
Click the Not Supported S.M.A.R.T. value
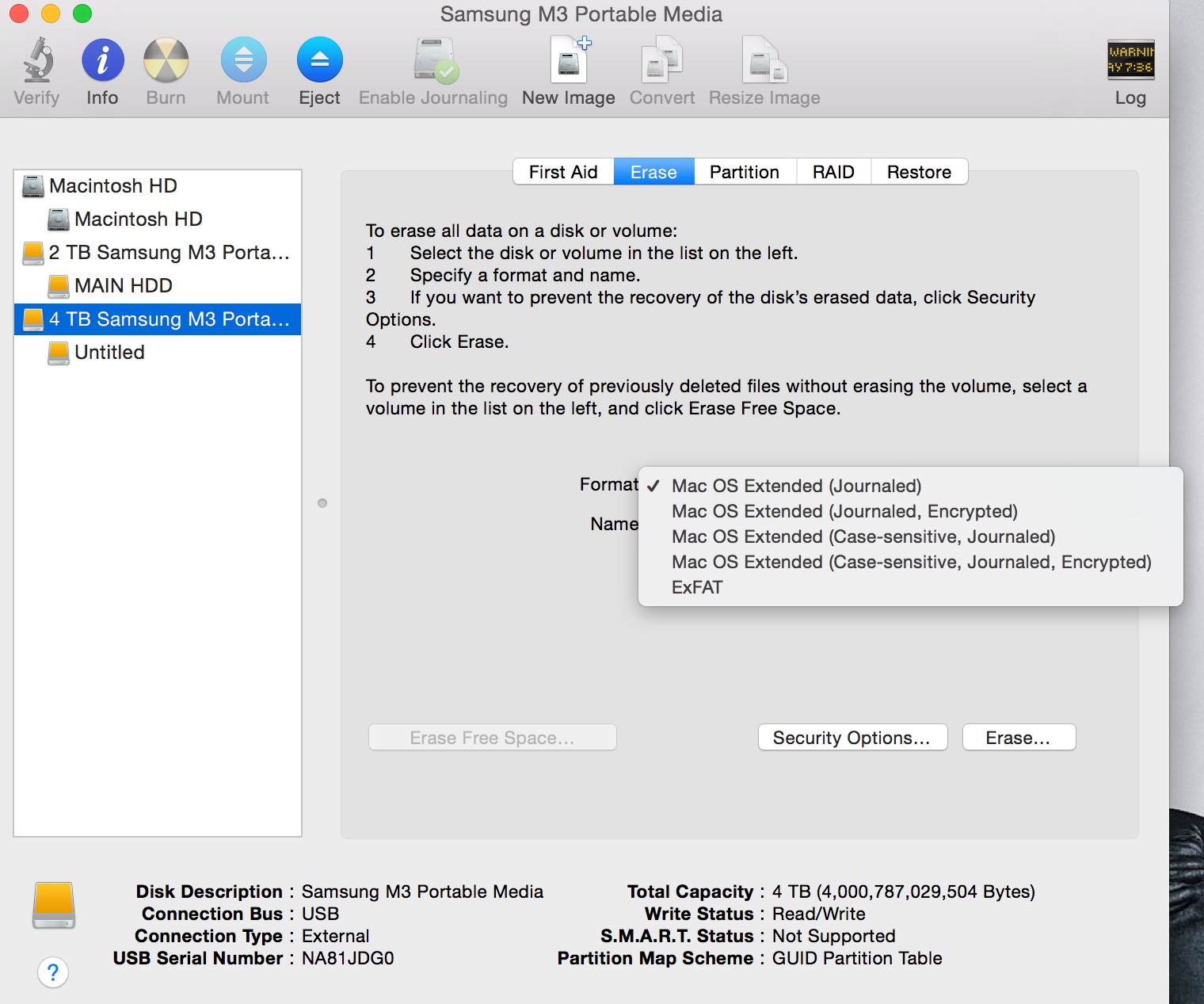click(x=834, y=936)
